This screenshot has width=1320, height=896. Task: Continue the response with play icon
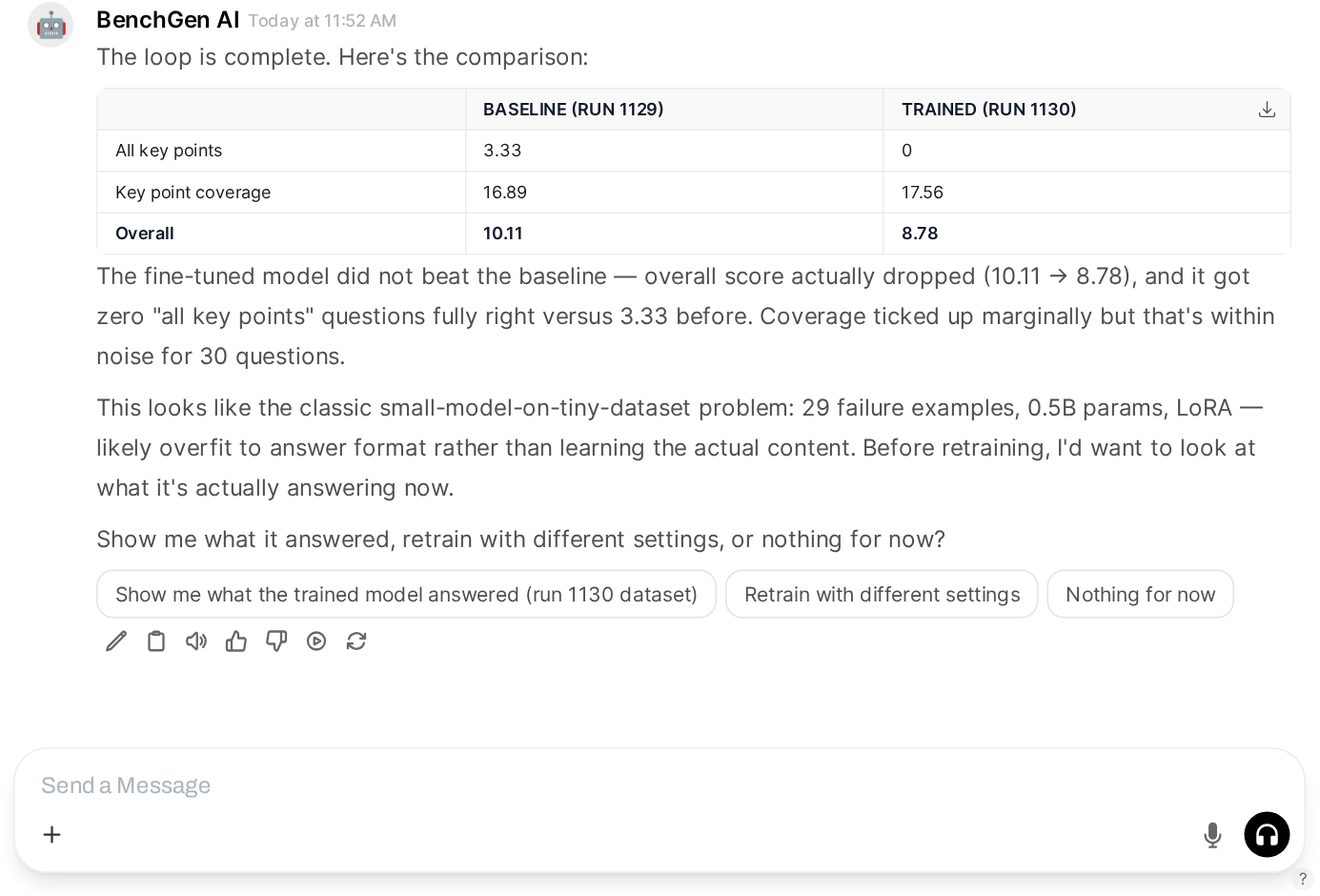(x=316, y=641)
